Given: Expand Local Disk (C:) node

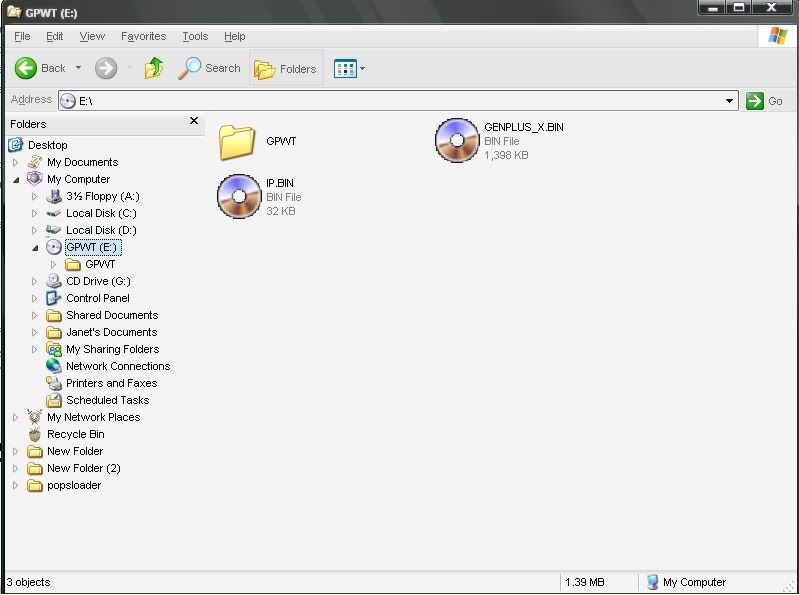Looking at the screenshot, I should click(34, 213).
